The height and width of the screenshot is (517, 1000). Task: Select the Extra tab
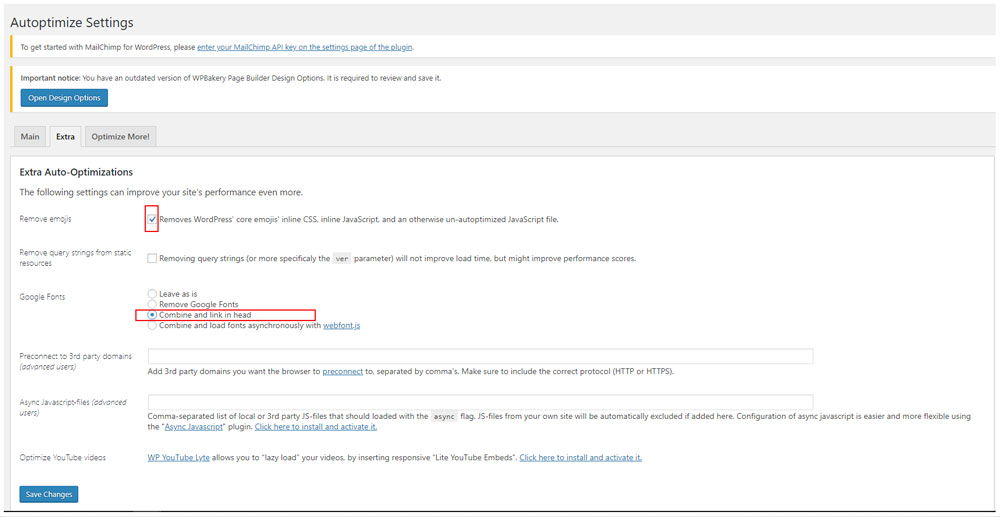pyautogui.click(x=65, y=136)
